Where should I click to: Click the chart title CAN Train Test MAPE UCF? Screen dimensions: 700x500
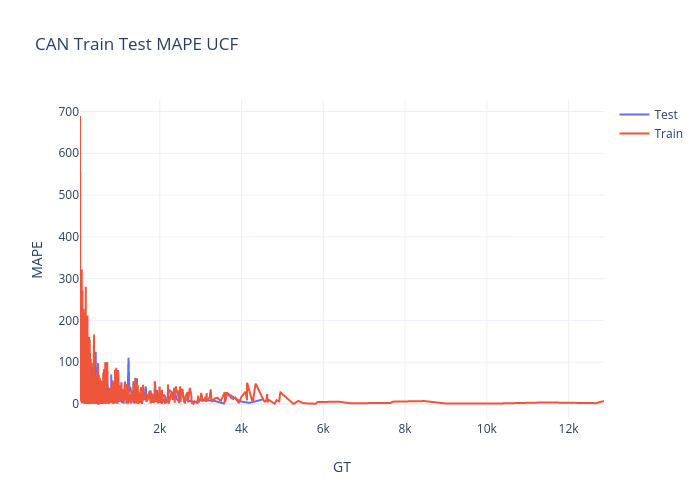point(137,45)
